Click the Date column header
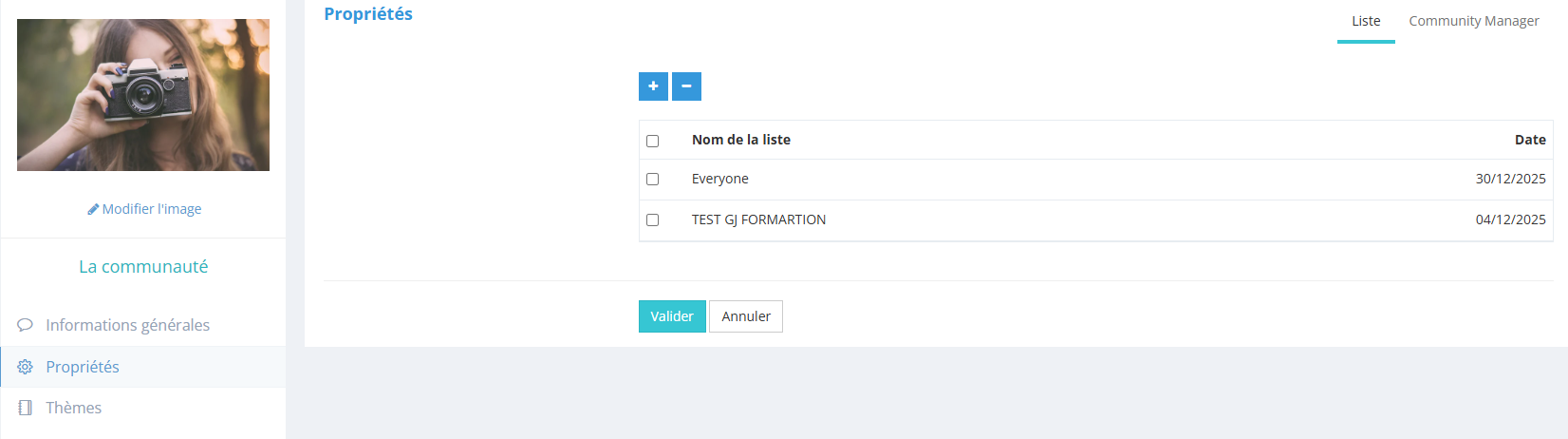Viewport: 1568px width, 439px height. tap(1530, 140)
